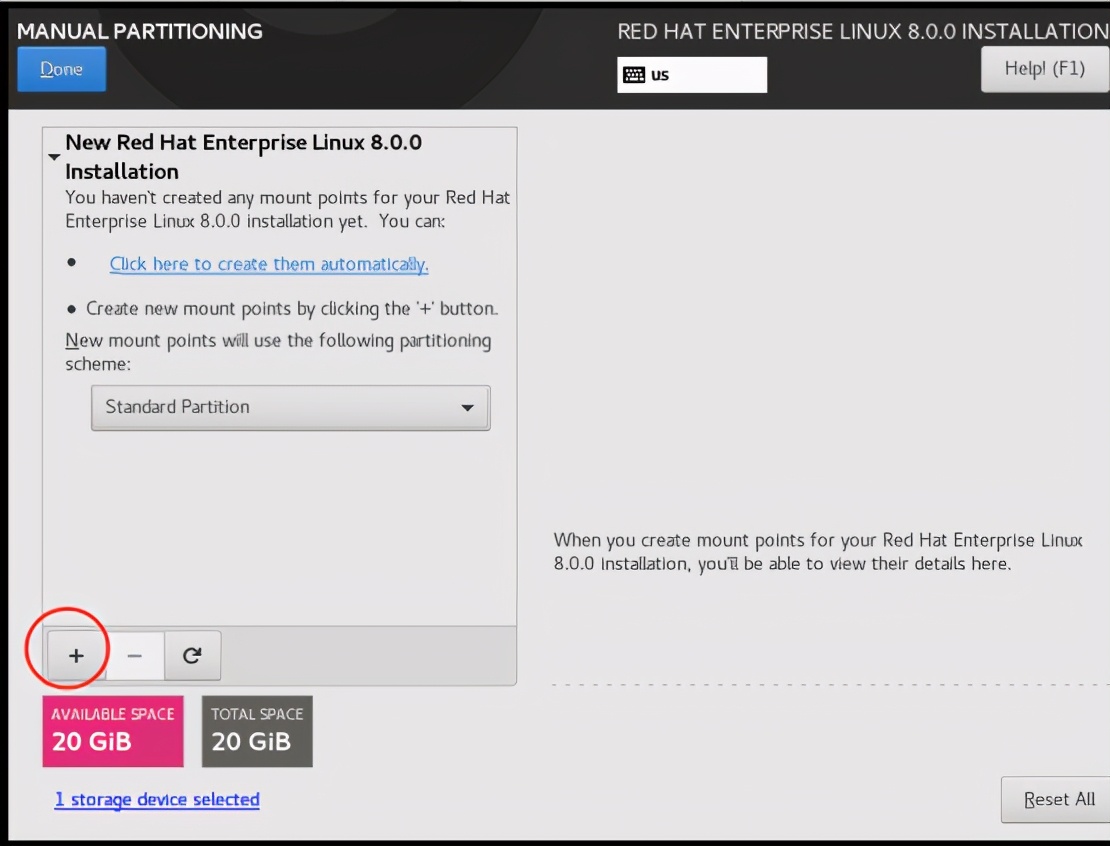Image resolution: width=1110 pixels, height=846 pixels.
Task: Click the Done button
Action: click(x=62, y=69)
